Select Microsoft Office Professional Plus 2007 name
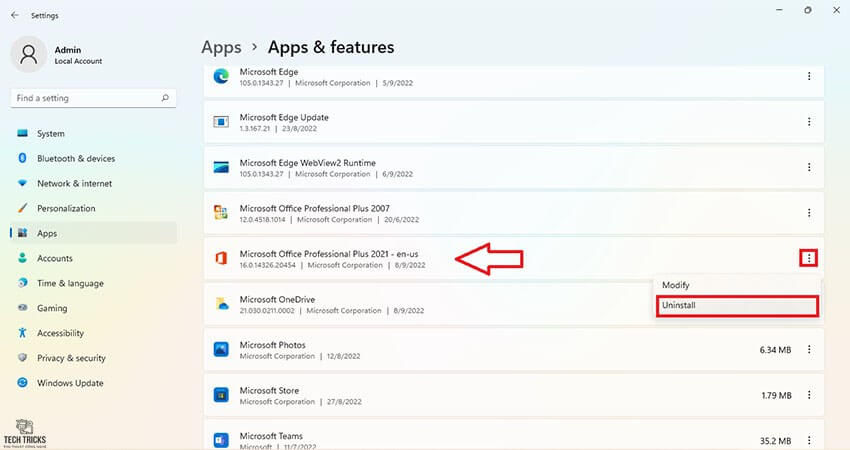The width and height of the screenshot is (850, 450). point(314,208)
